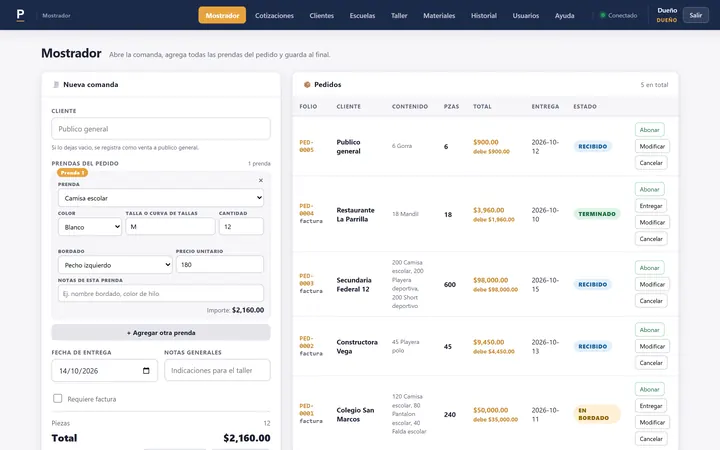The height and width of the screenshot is (450, 720).
Task: Open the Mostrador tab
Action: pos(222,15)
